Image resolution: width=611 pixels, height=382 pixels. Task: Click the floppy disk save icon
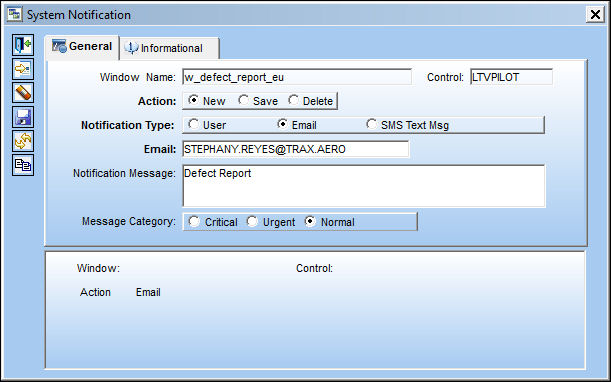[23, 117]
